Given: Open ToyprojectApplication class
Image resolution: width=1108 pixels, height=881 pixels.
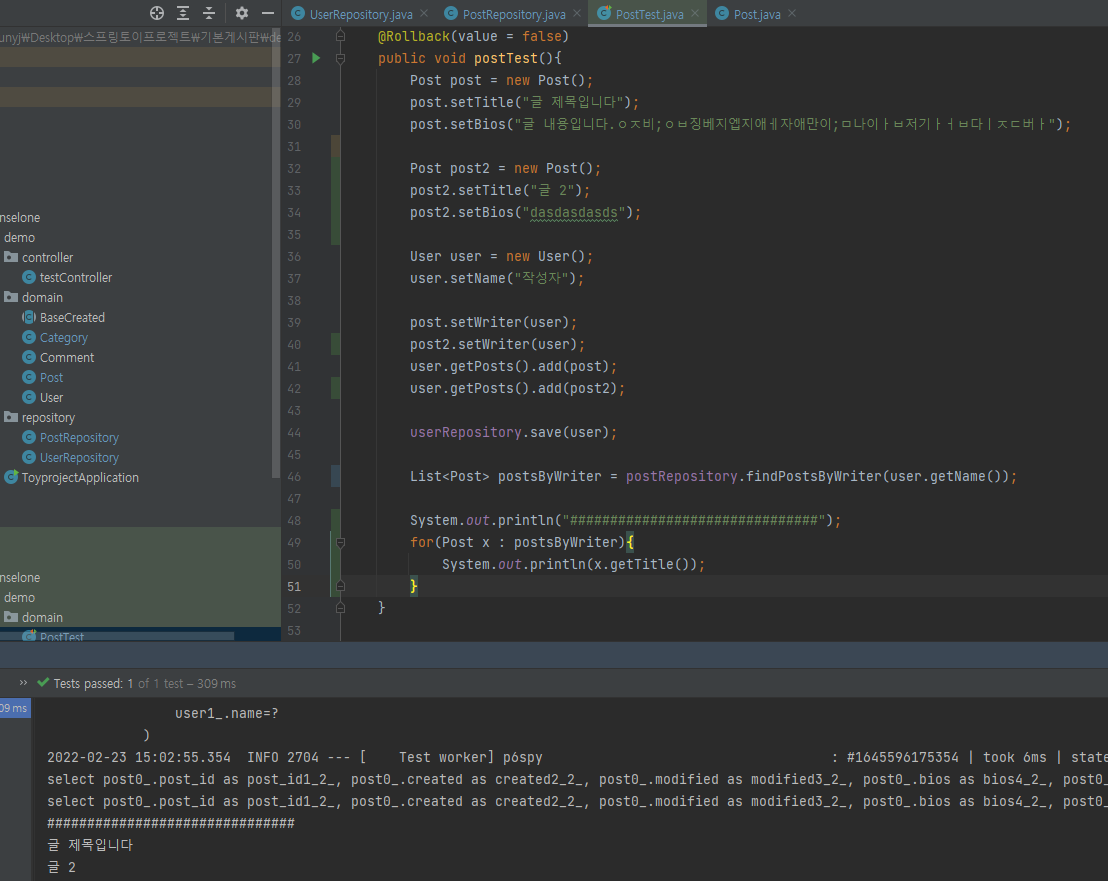Looking at the screenshot, I should tap(80, 478).
